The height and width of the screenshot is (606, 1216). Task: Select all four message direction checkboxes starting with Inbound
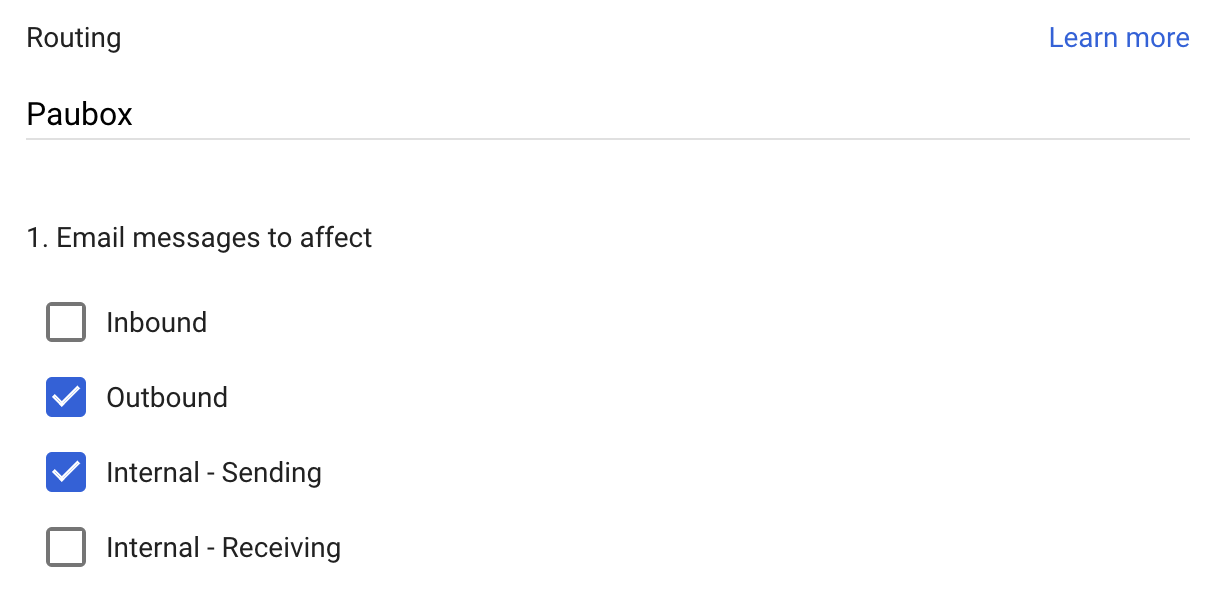tap(65, 322)
